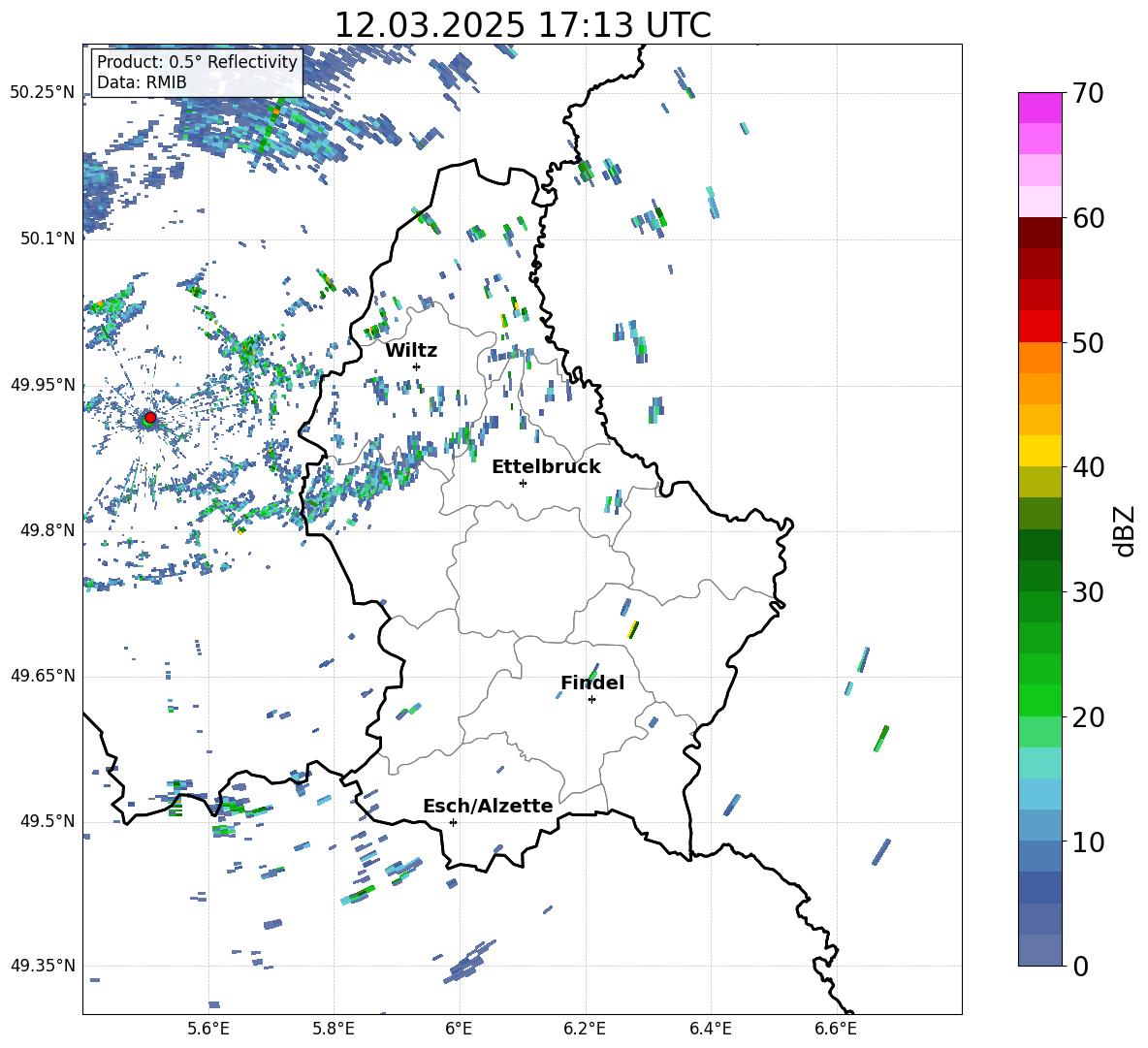Click the Wiltz station cross marker
The image size is (1148, 1048).
417,366
